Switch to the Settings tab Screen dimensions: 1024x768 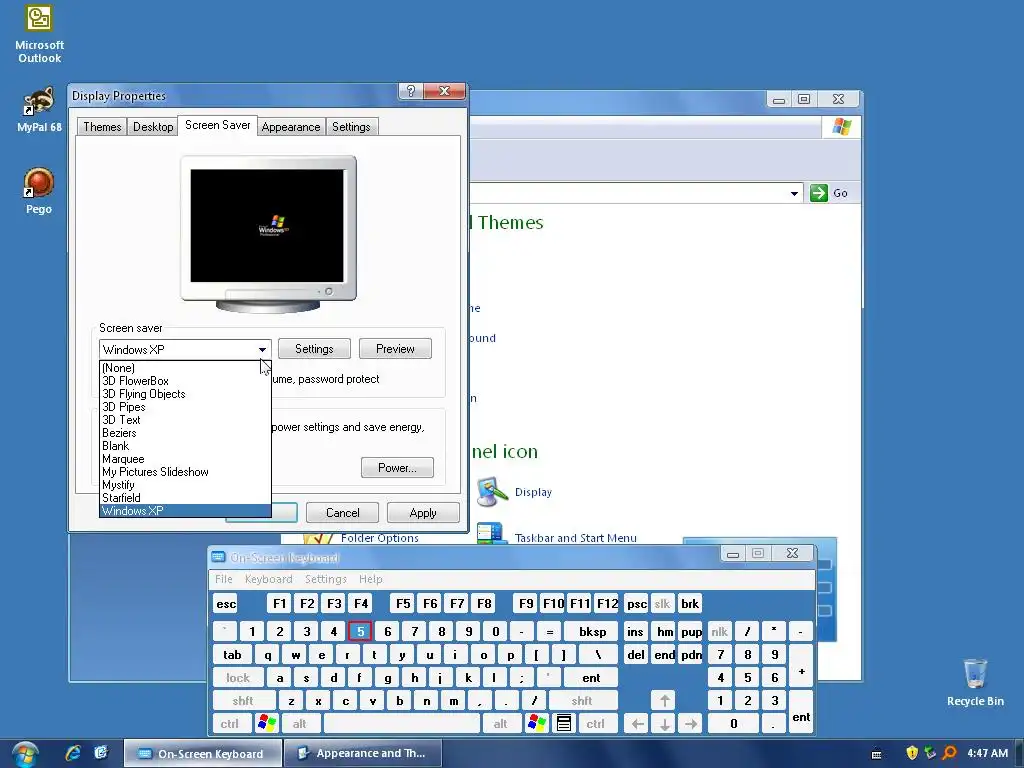tap(351, 127)
